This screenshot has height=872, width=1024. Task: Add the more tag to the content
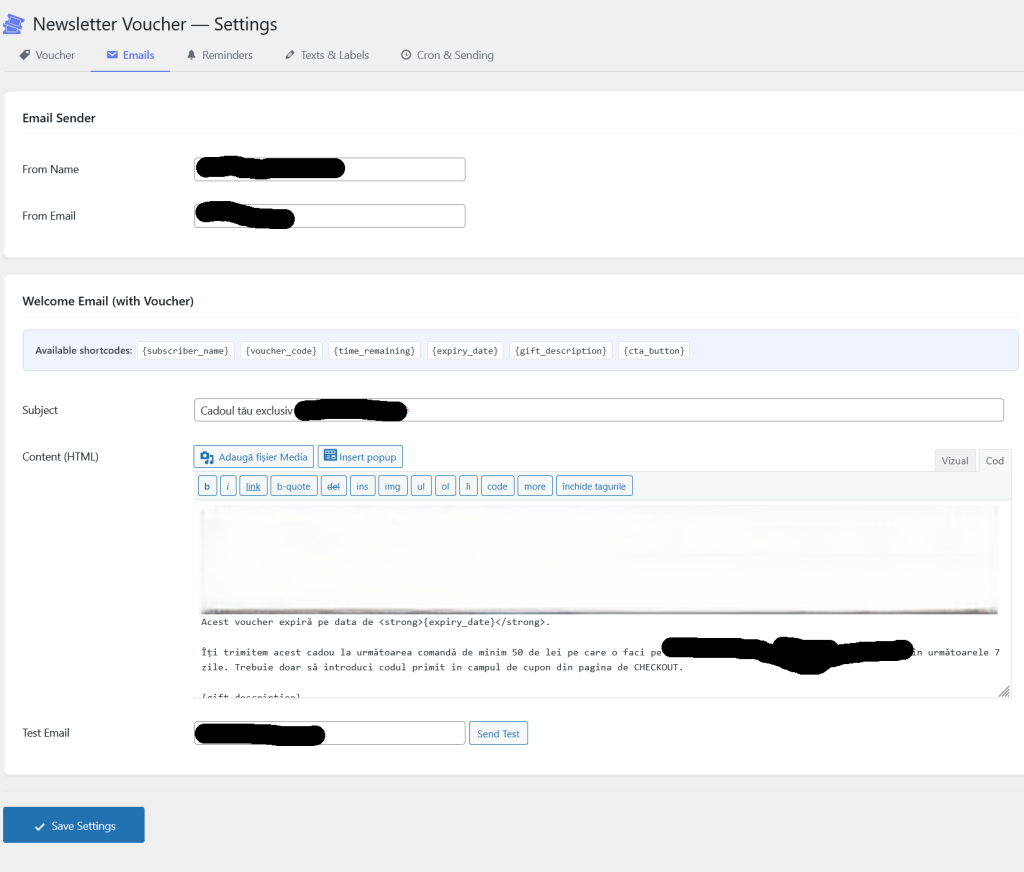click(x=534, y=485)
